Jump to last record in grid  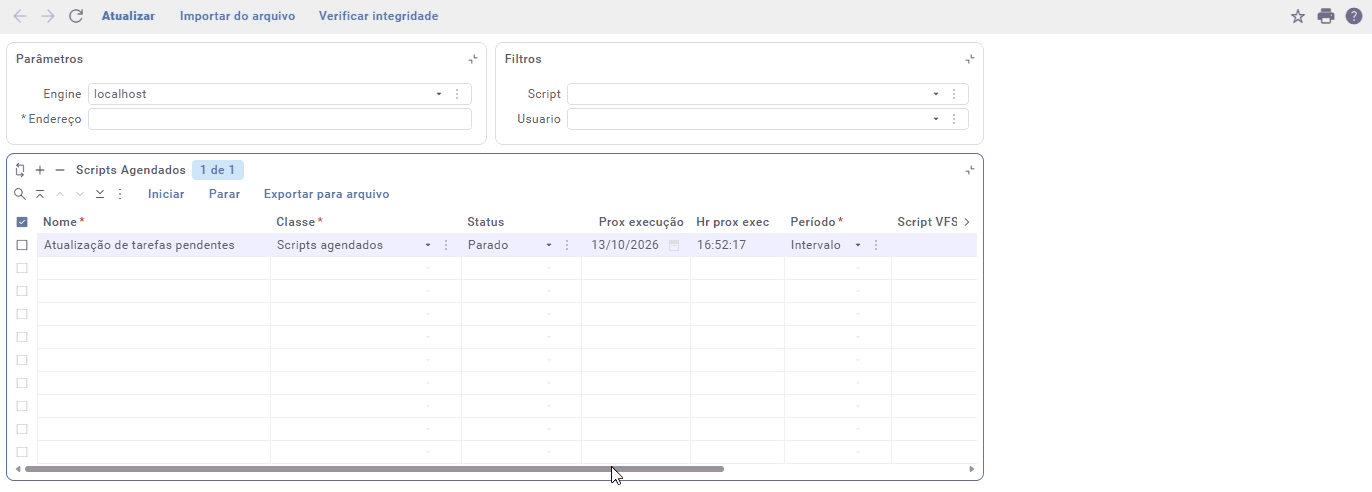pos(100,194)
